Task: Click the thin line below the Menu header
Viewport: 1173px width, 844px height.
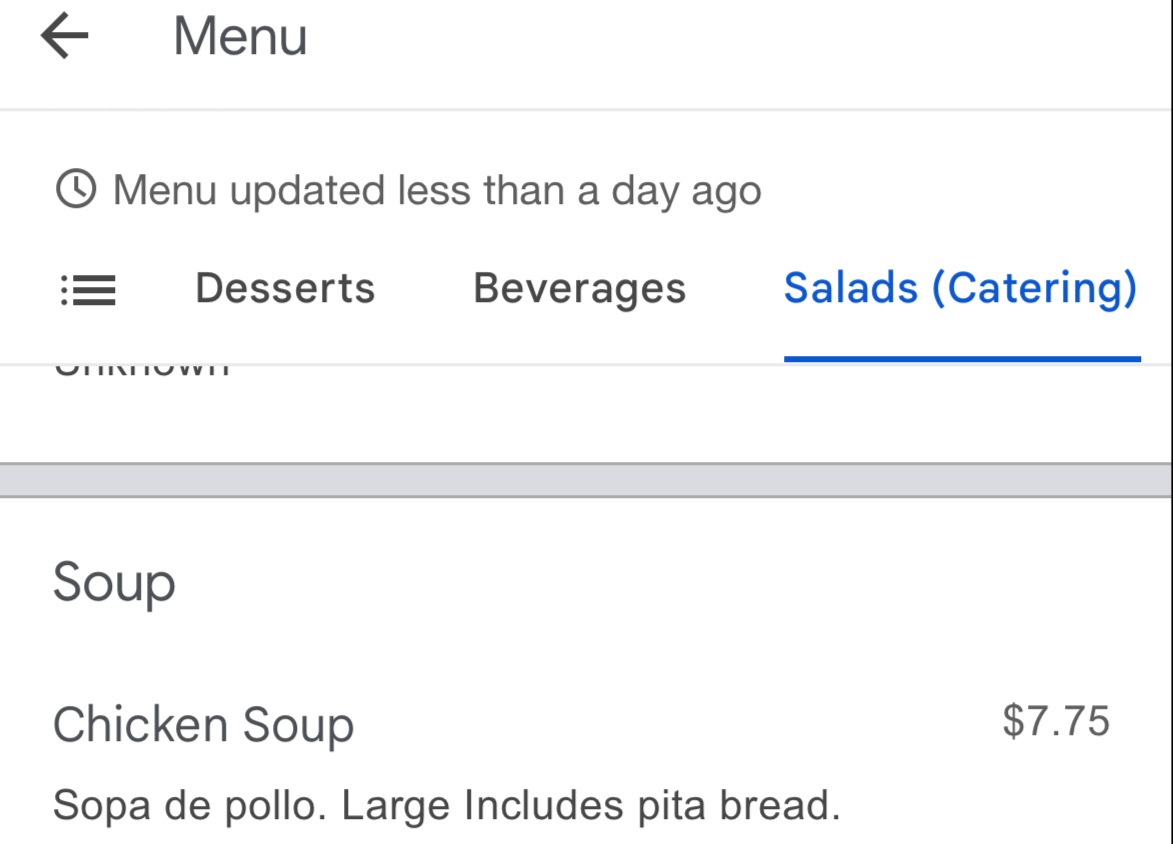Action: pyautogui.click(x=586, y=109)
